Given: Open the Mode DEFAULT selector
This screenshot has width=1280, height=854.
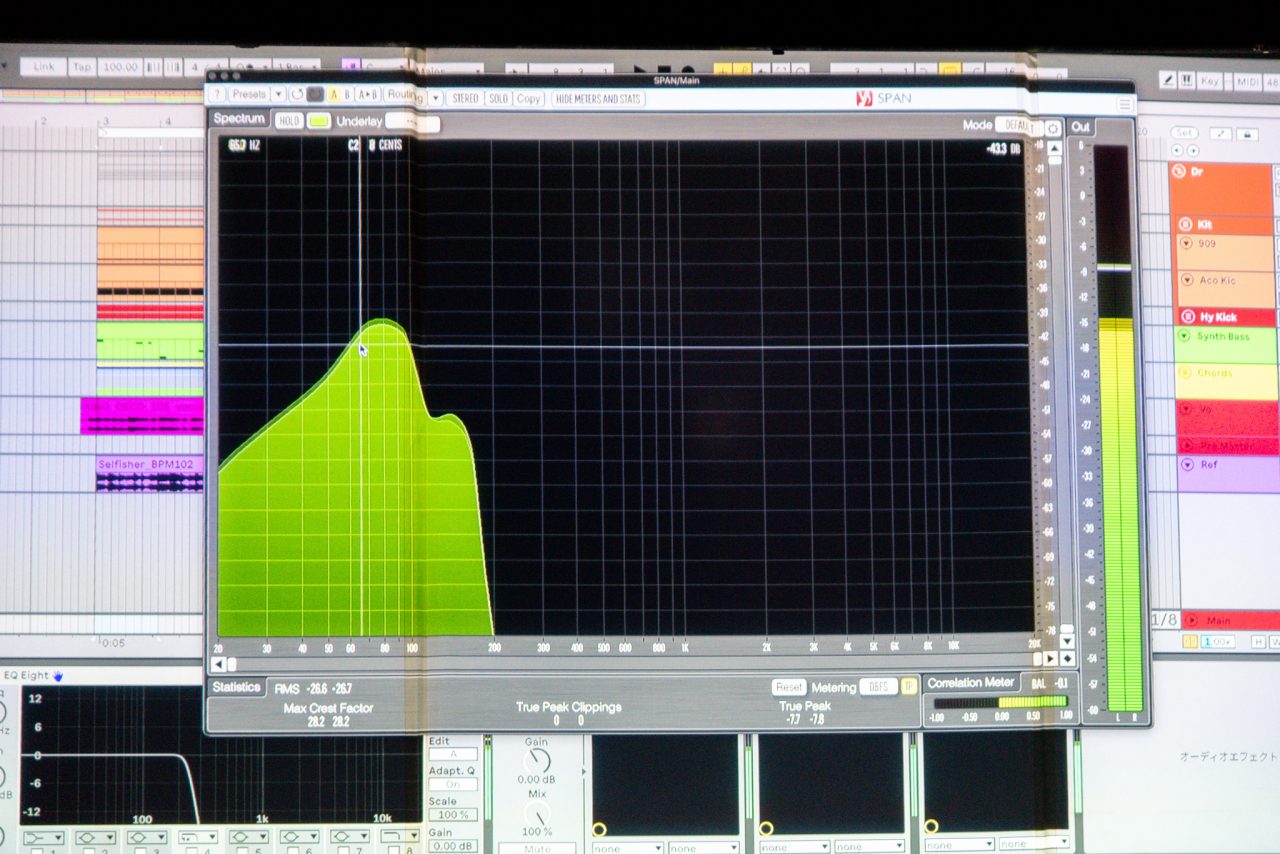Looking at the screenshot, I should pyautogui.click(x=1016, y=126).
